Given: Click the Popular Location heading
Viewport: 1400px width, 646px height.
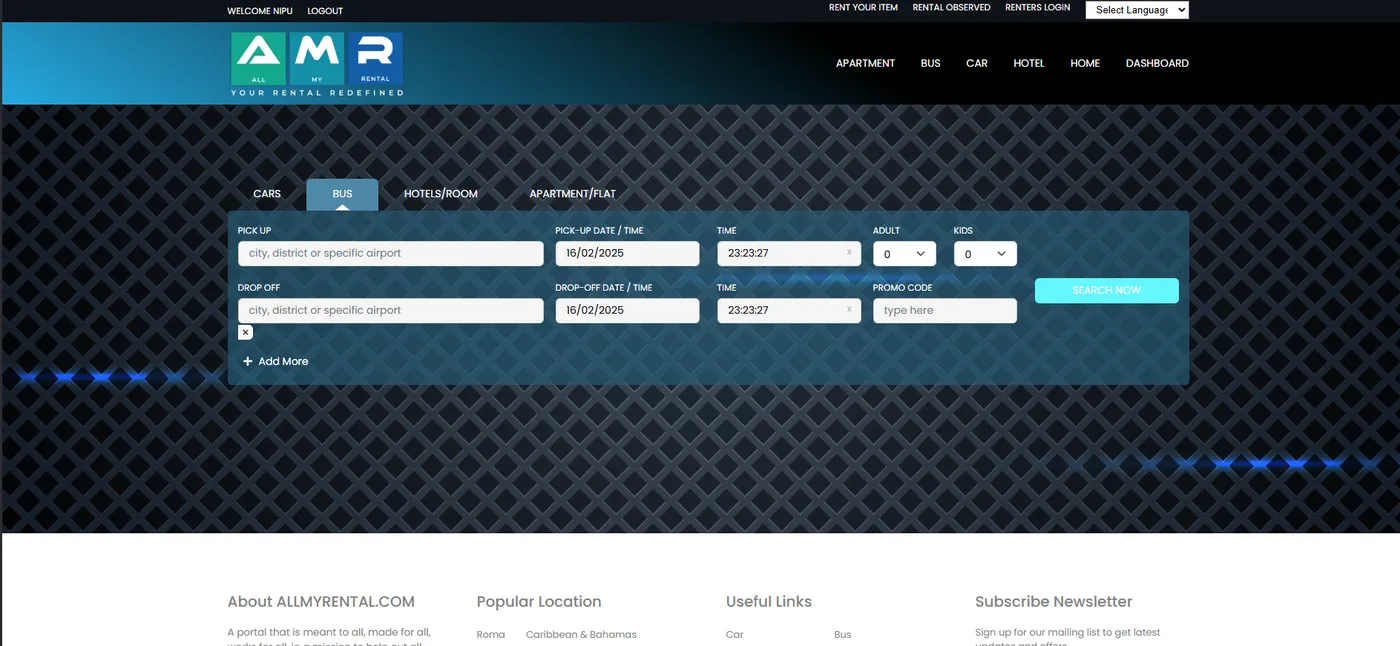Looking at the screenshot, I should (539, 602).
